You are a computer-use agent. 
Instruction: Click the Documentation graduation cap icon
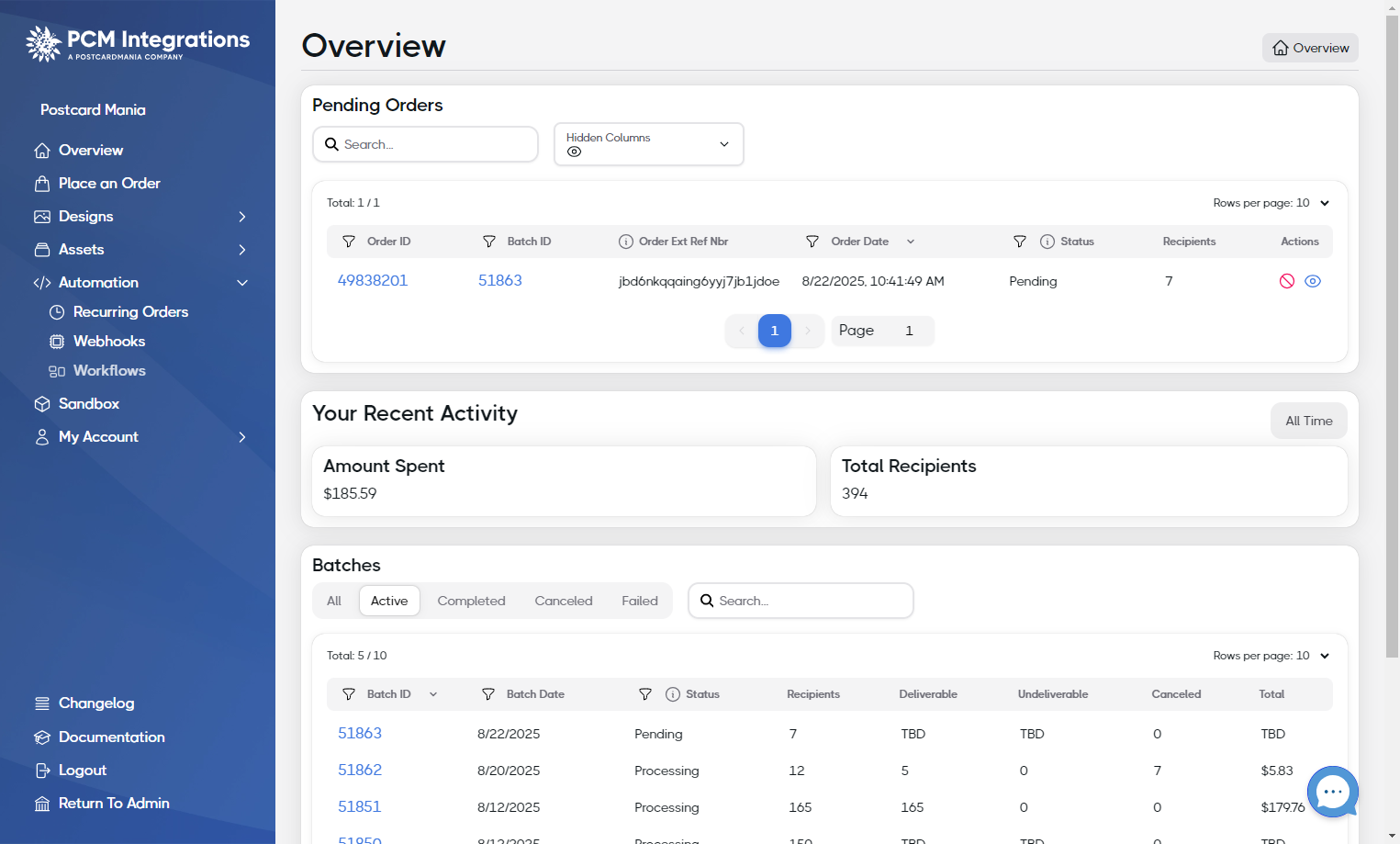(x=42, y=737)
